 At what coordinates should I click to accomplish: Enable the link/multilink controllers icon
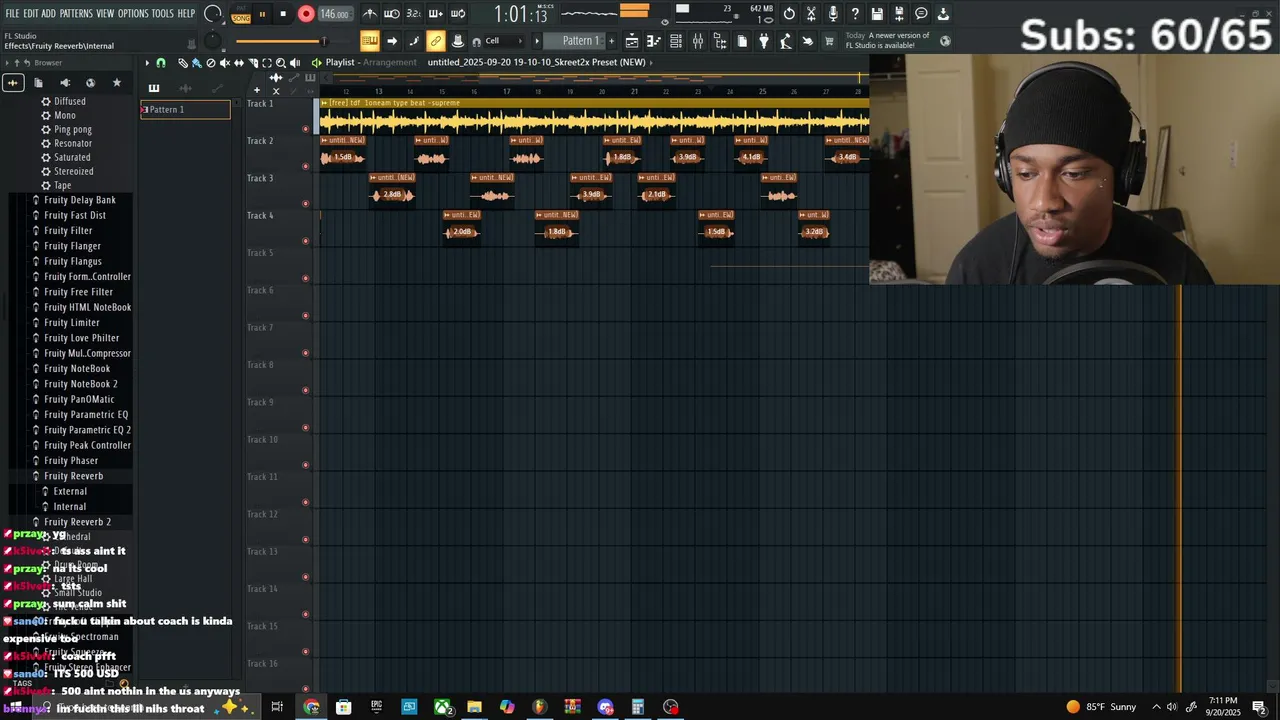[435, 41]
